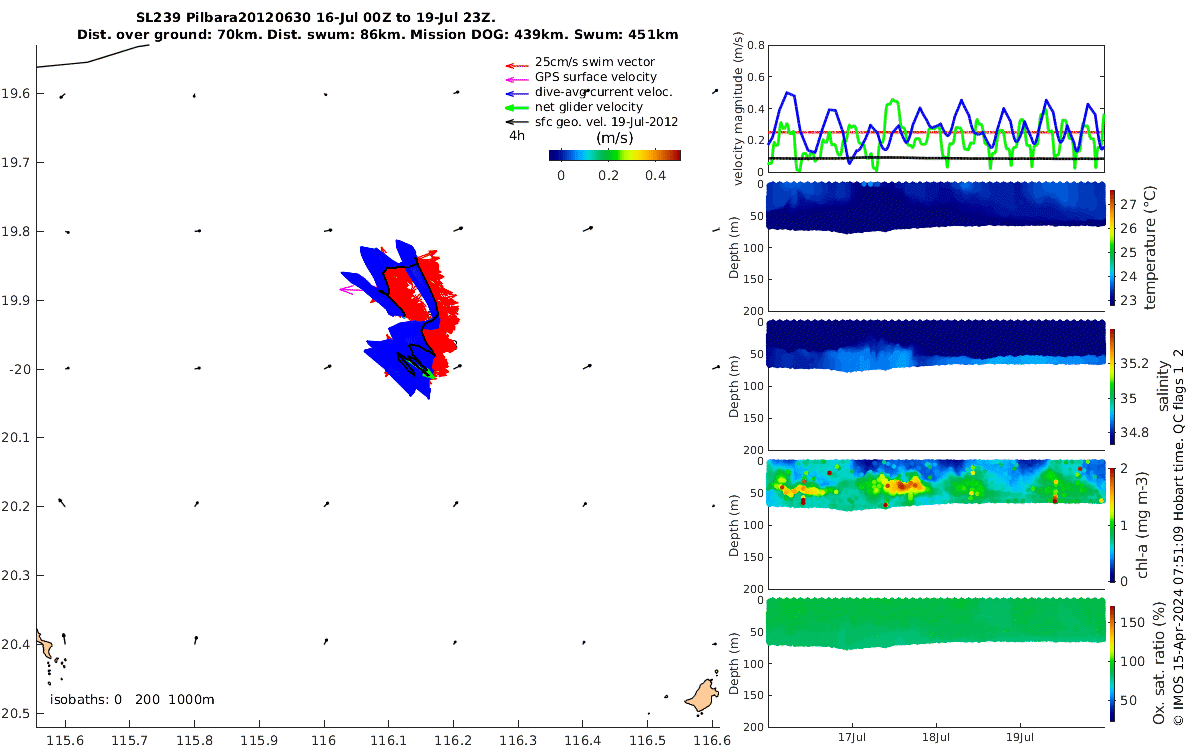Image resolution: width=1200 pixels, height=750 pixels.
Task: Click the '35.2' salinity colorbar tick
Action: (1135, 364)
